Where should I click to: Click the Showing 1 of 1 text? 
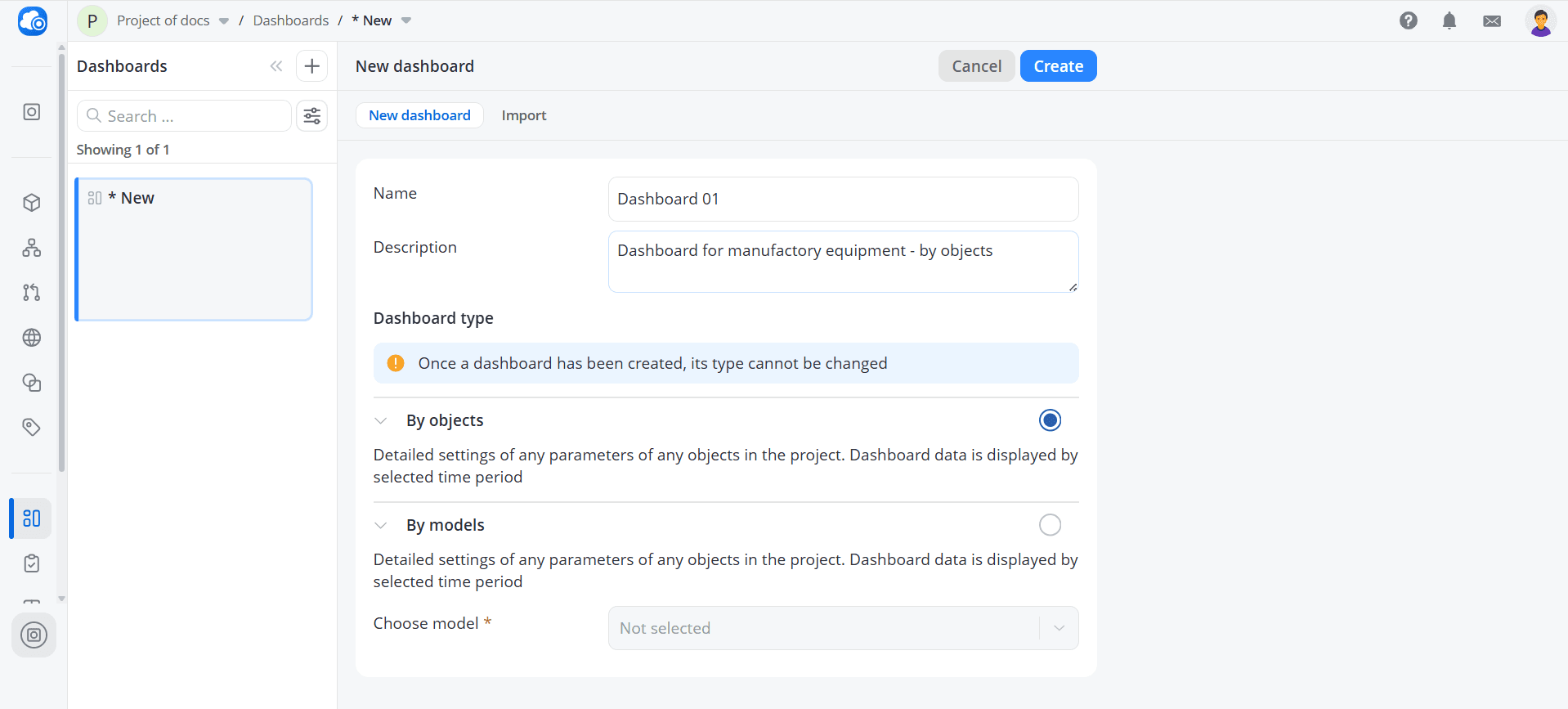[123, 150]
